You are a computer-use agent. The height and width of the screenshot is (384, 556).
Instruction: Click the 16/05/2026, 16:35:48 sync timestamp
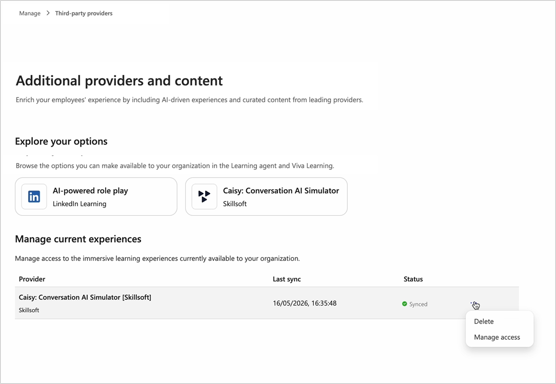pos(305,303)
